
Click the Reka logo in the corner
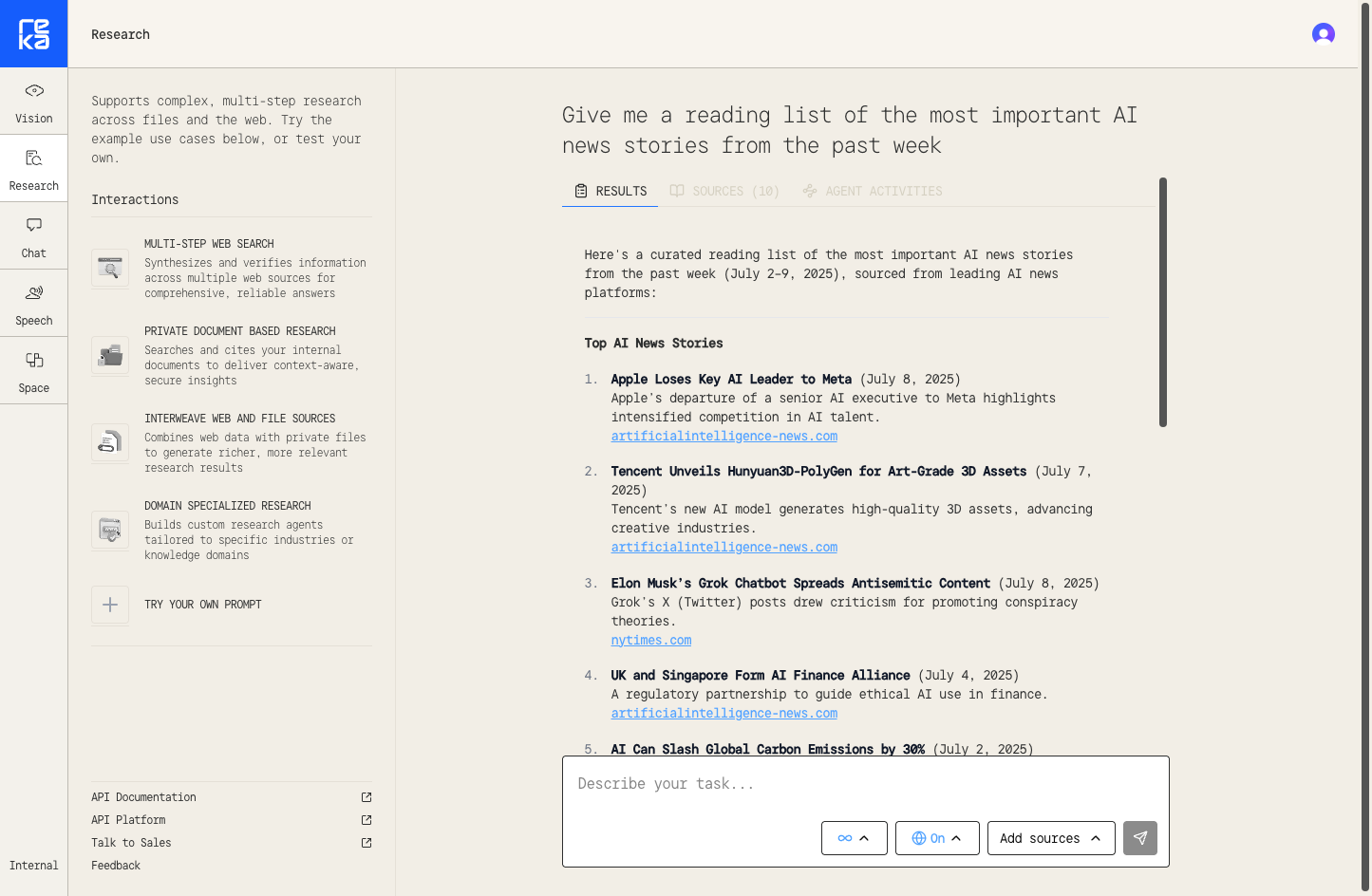pyautogui.click(x=34, y=34)
